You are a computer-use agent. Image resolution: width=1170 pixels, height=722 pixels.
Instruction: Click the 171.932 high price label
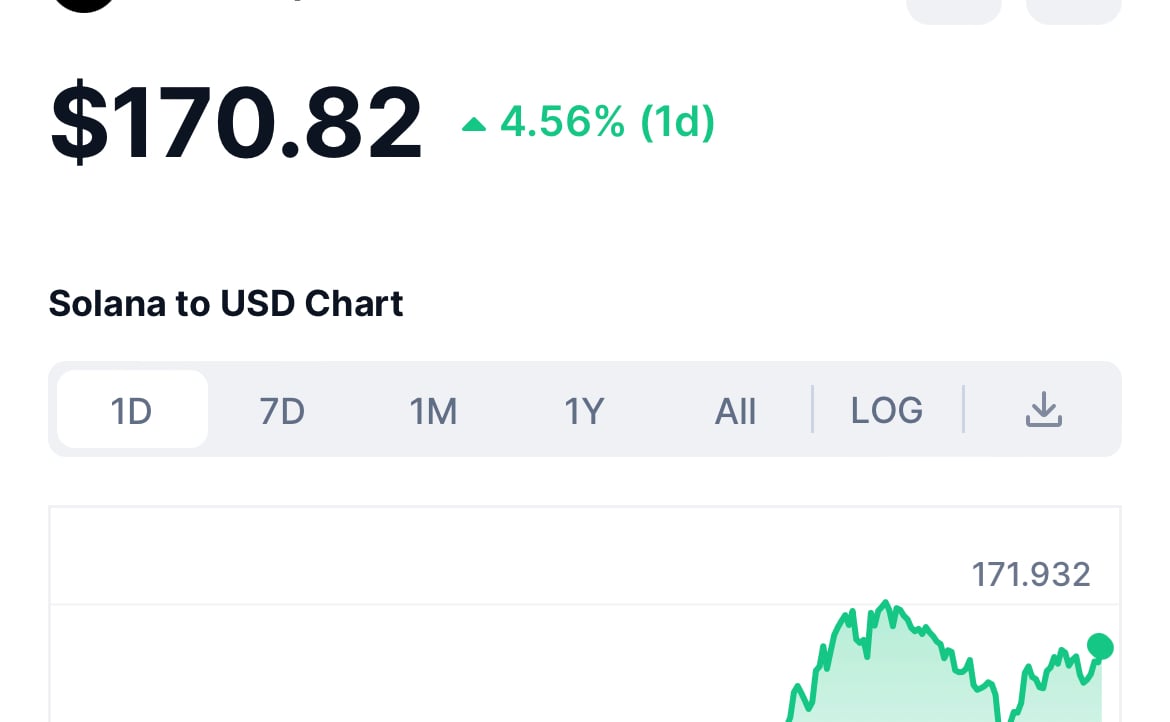[x=1030, y=574]
